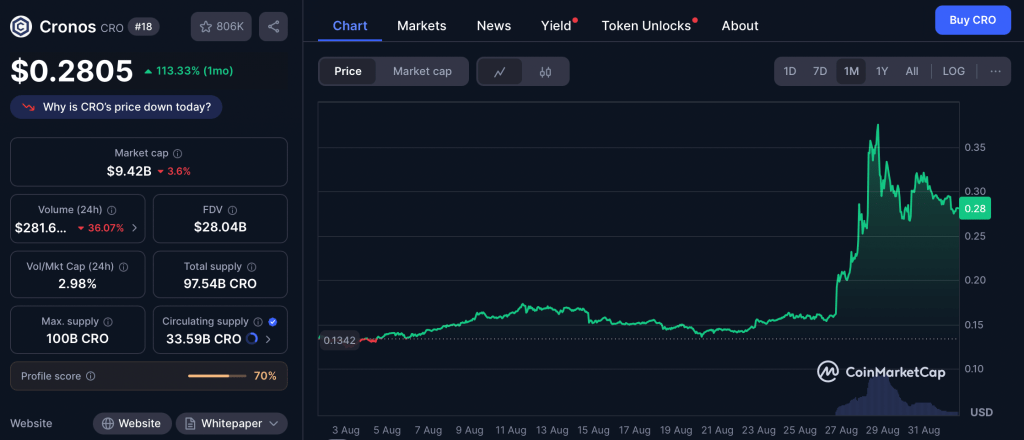Switch to candlestick chart view icon

[545, 71]
